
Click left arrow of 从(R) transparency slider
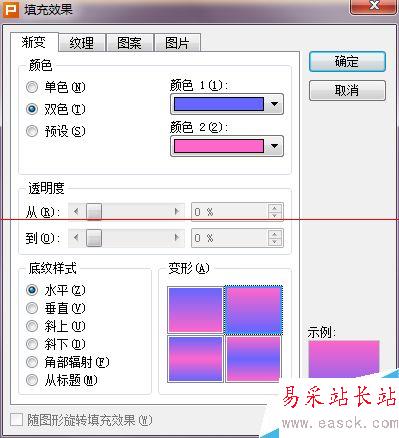76,211
